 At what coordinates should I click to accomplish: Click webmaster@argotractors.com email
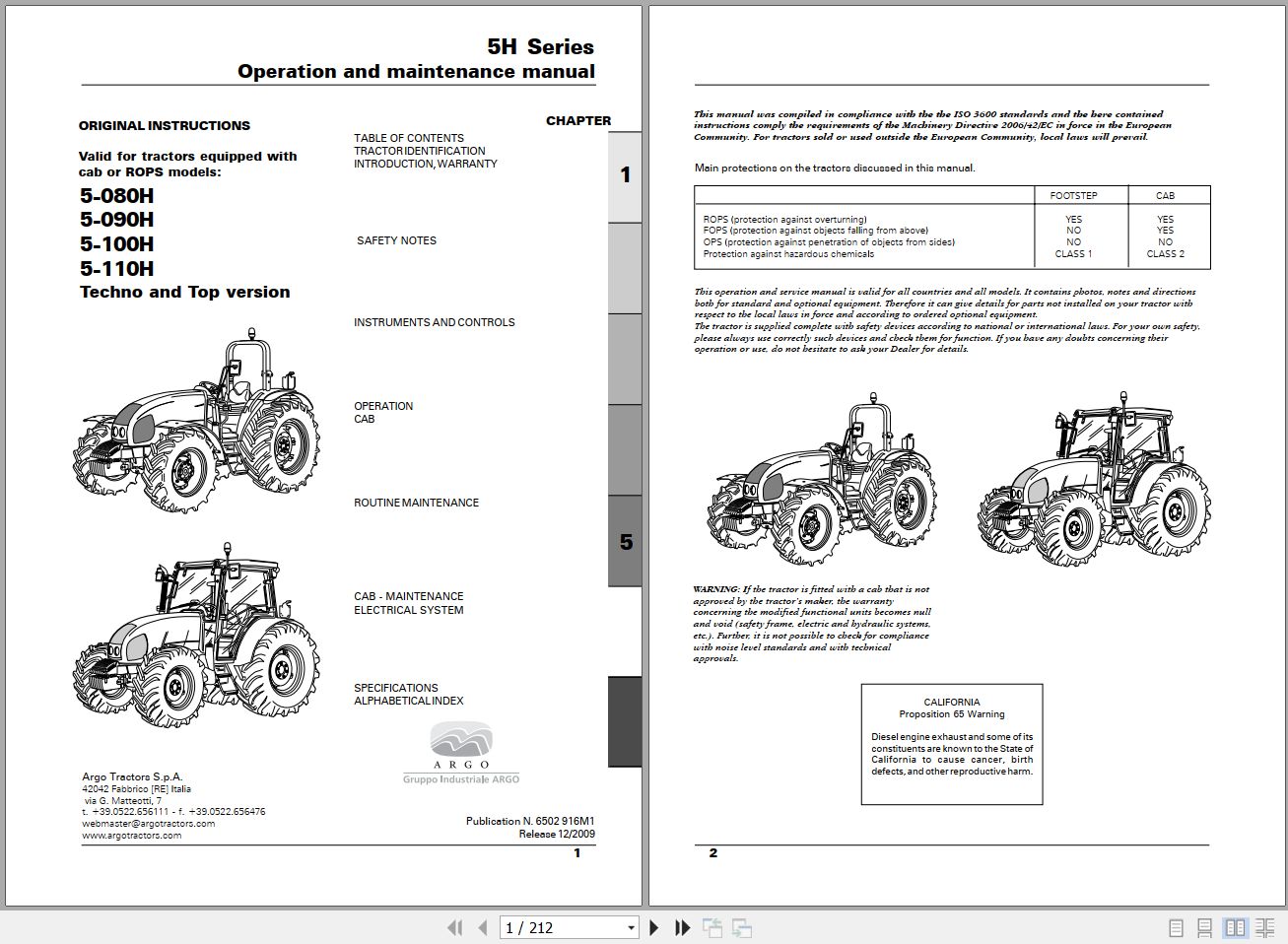click(148, 823)
